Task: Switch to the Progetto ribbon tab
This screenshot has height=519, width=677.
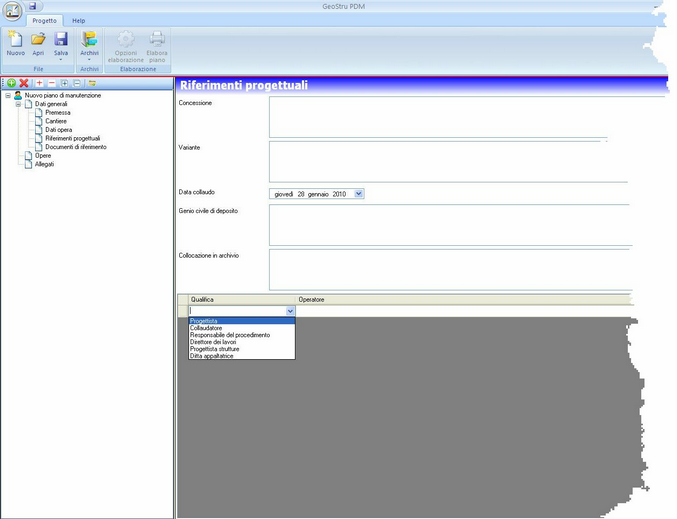Action: tap(44, 20)
